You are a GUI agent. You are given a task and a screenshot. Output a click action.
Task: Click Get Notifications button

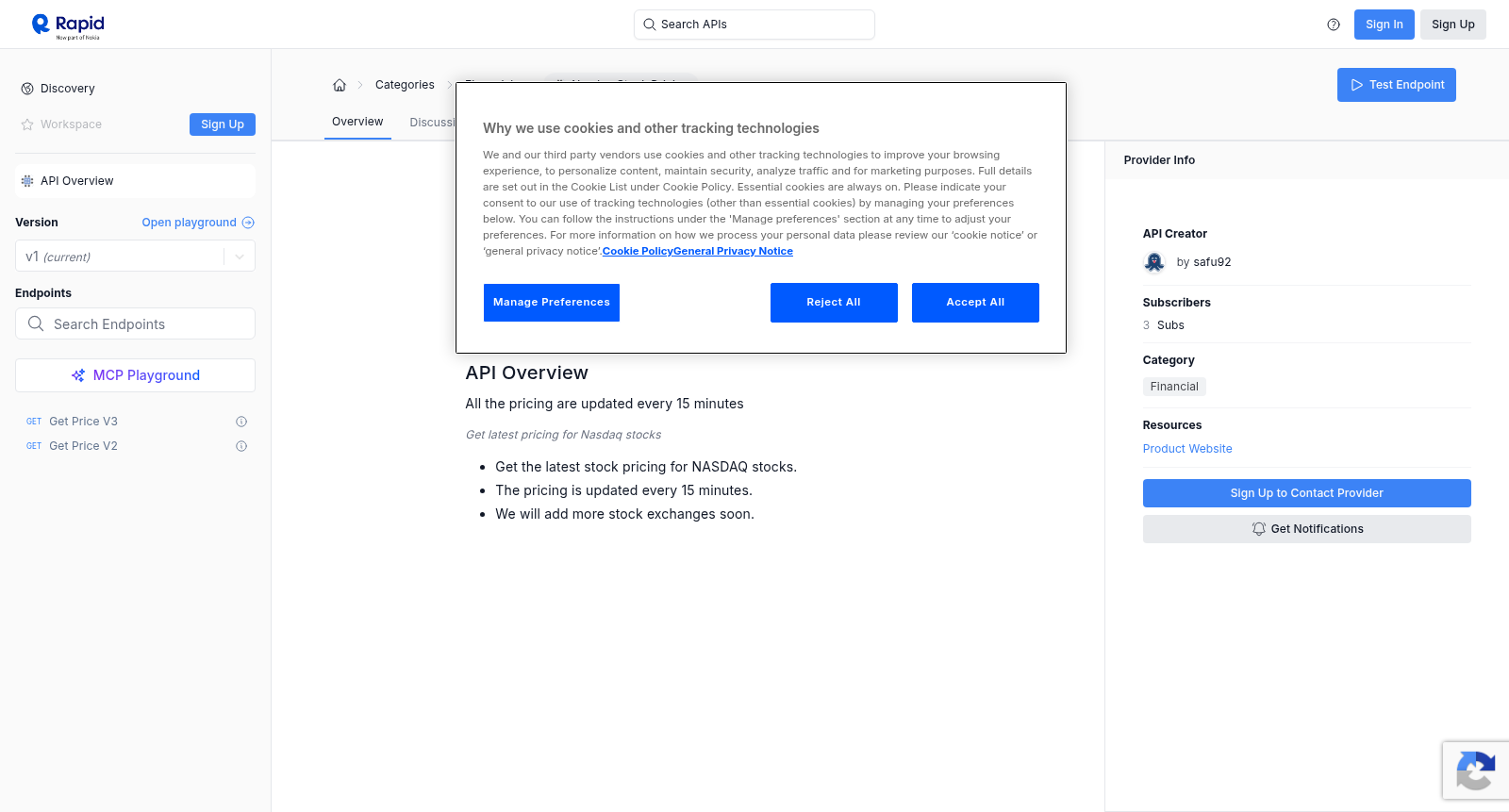1306,529
